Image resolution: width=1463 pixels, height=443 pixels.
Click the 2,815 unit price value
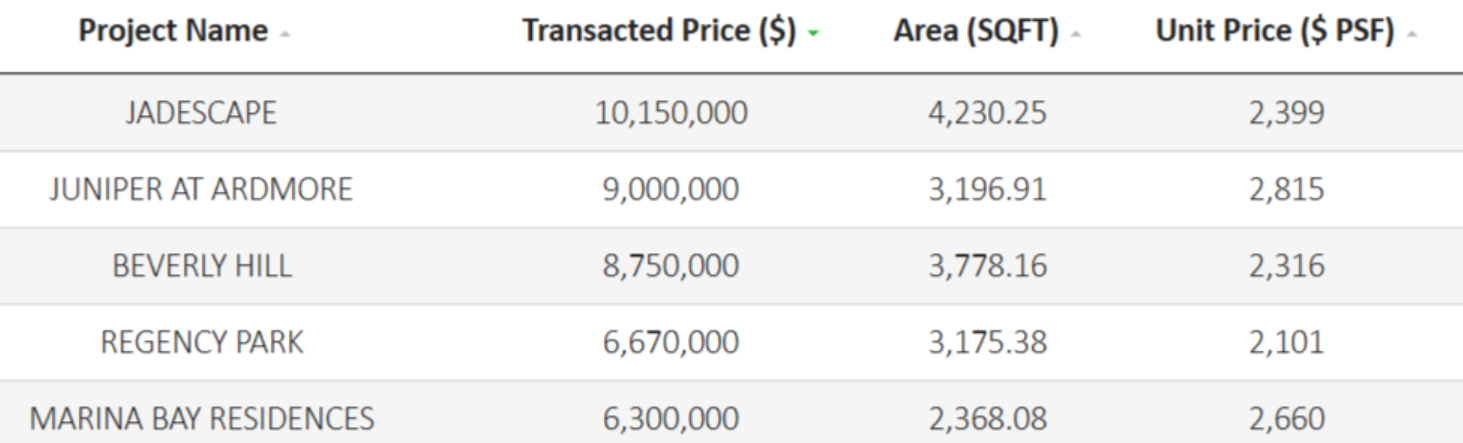click(1285, 189)
